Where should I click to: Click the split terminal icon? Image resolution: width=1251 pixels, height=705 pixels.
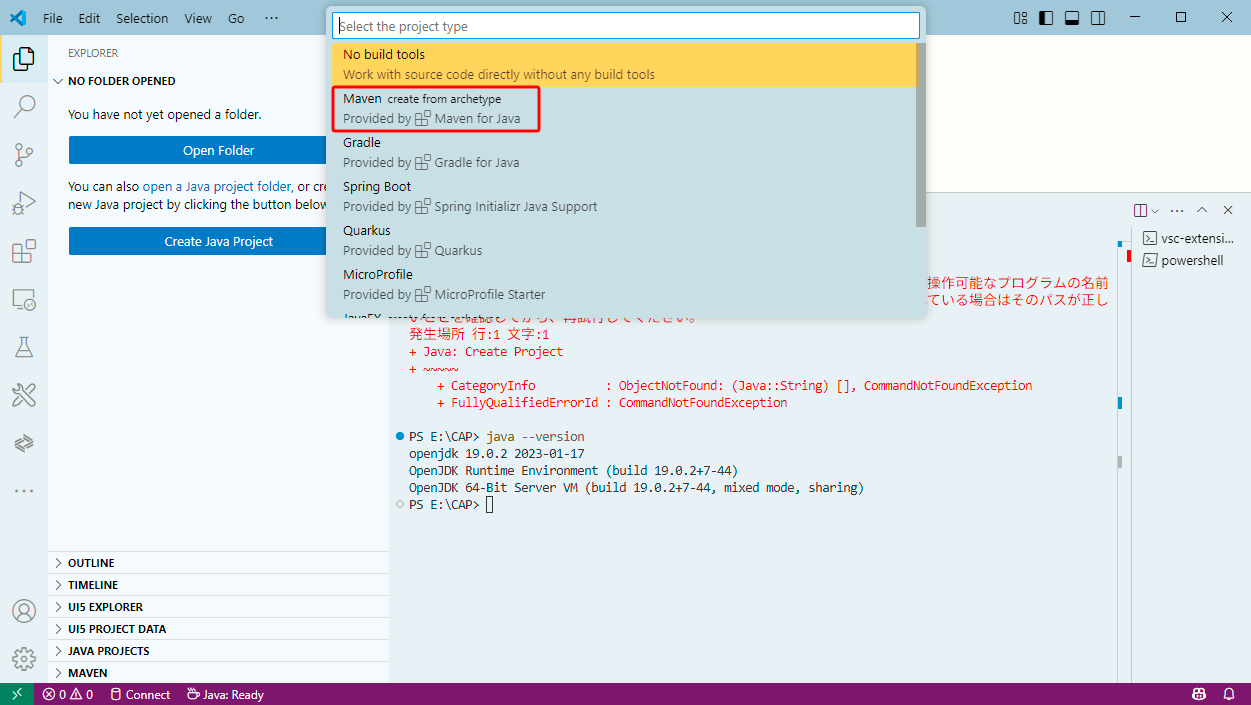click(1140, 210)
